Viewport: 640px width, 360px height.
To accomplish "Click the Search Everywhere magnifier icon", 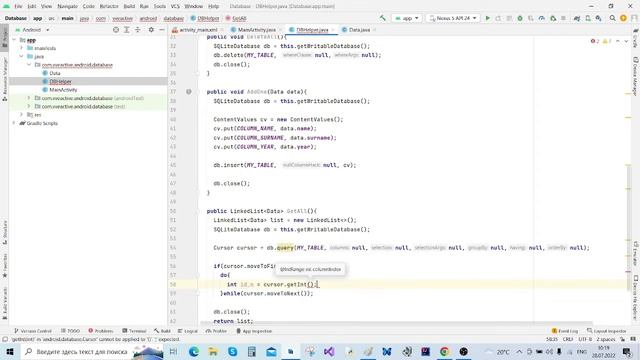I will click(x=613, y=18).
